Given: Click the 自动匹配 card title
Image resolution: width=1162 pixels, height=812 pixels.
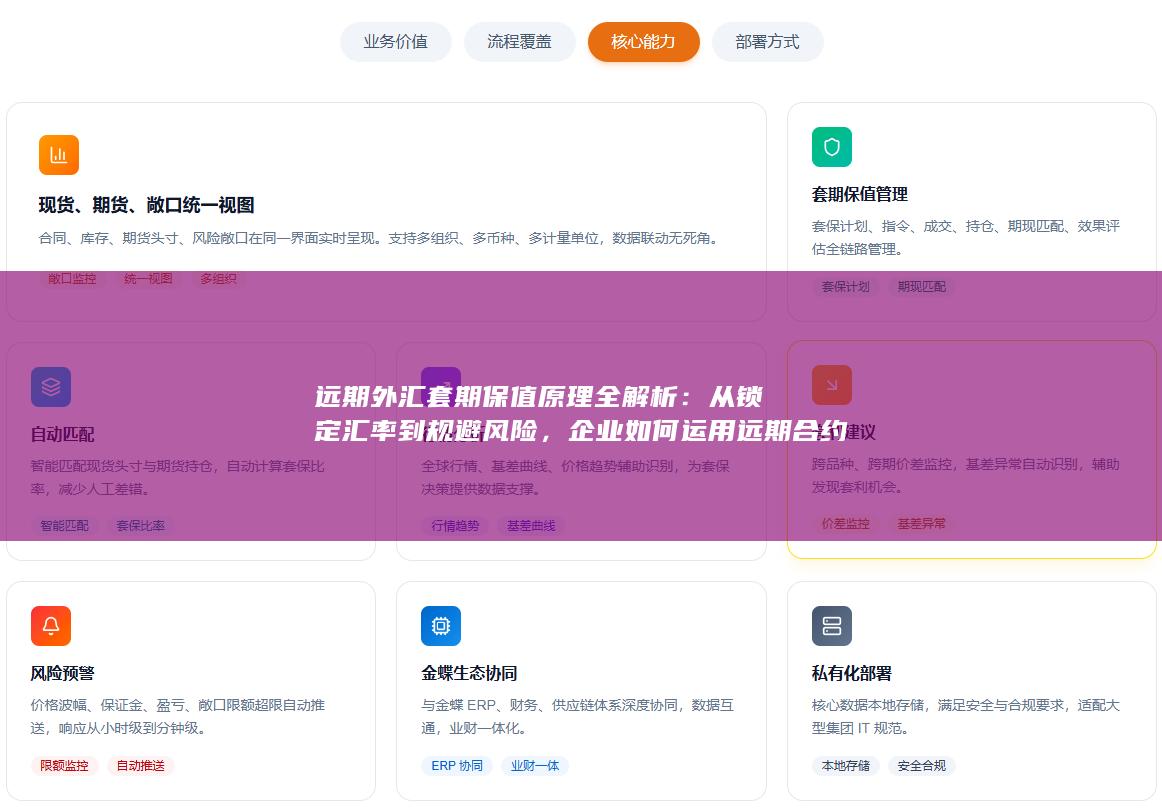Looking at the screenshot, I should tap(62, 434).
